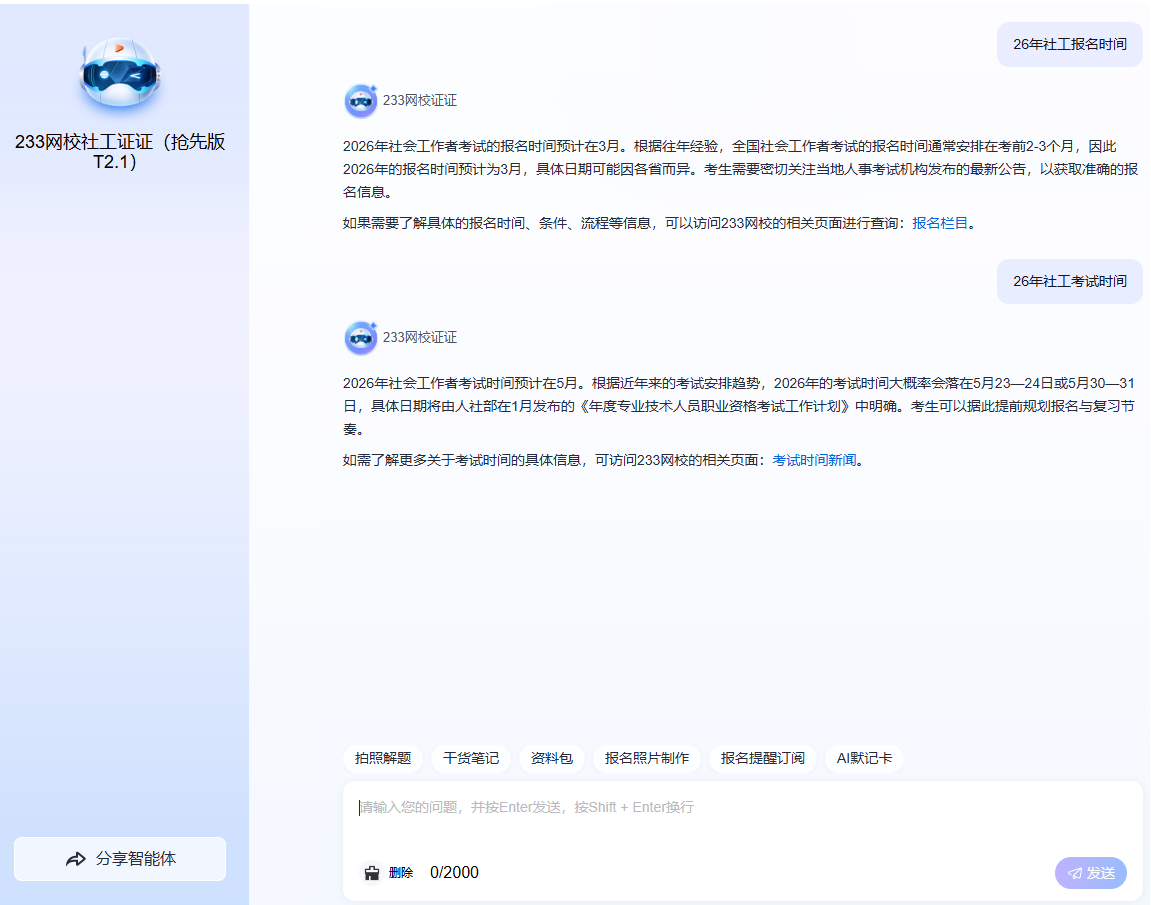Click 233网校证证 name above second reply

pyautogui.click(x=420, y=338)
